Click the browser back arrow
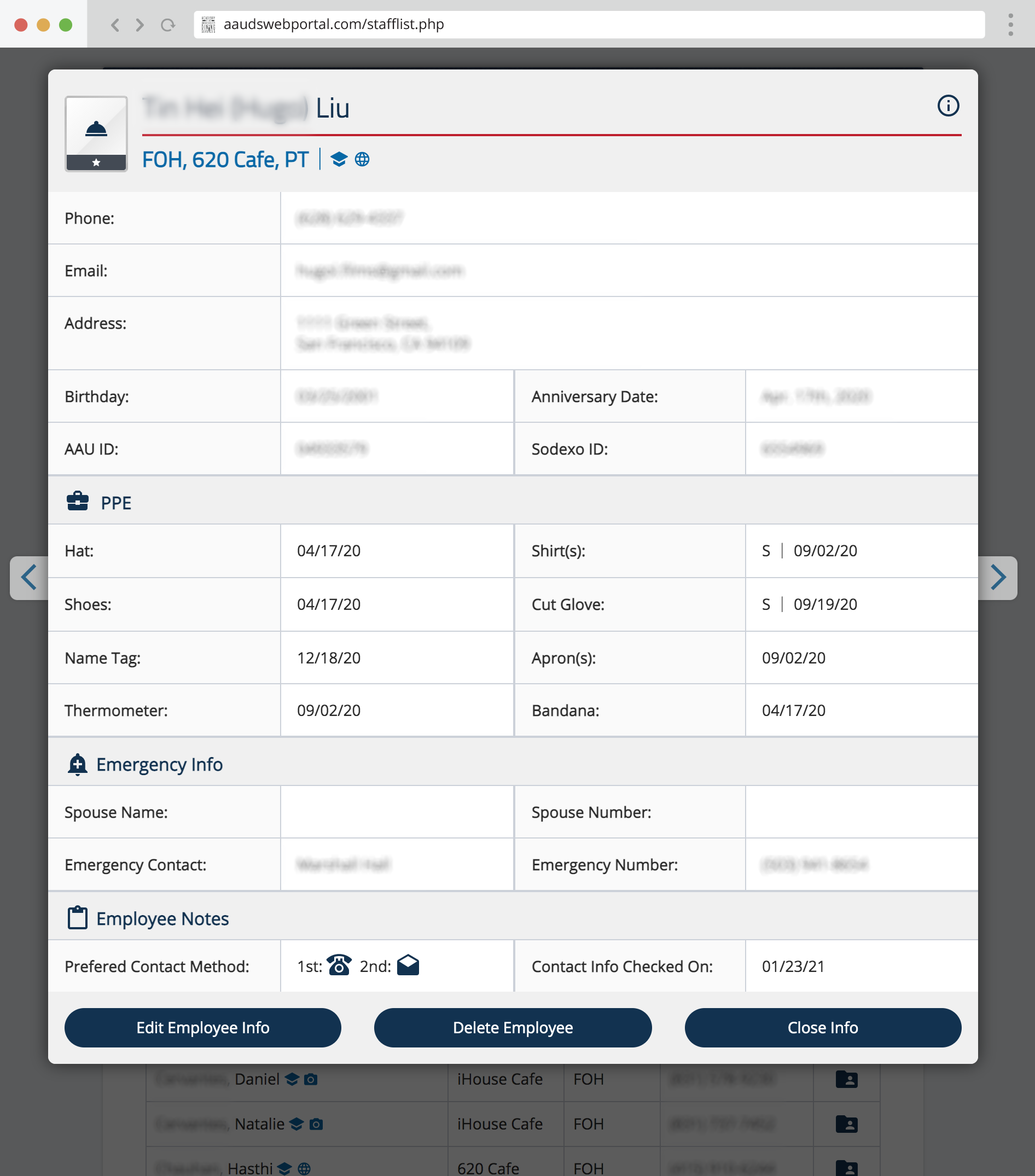This screenshot has height=1176, width=1035. pos(115,25)
